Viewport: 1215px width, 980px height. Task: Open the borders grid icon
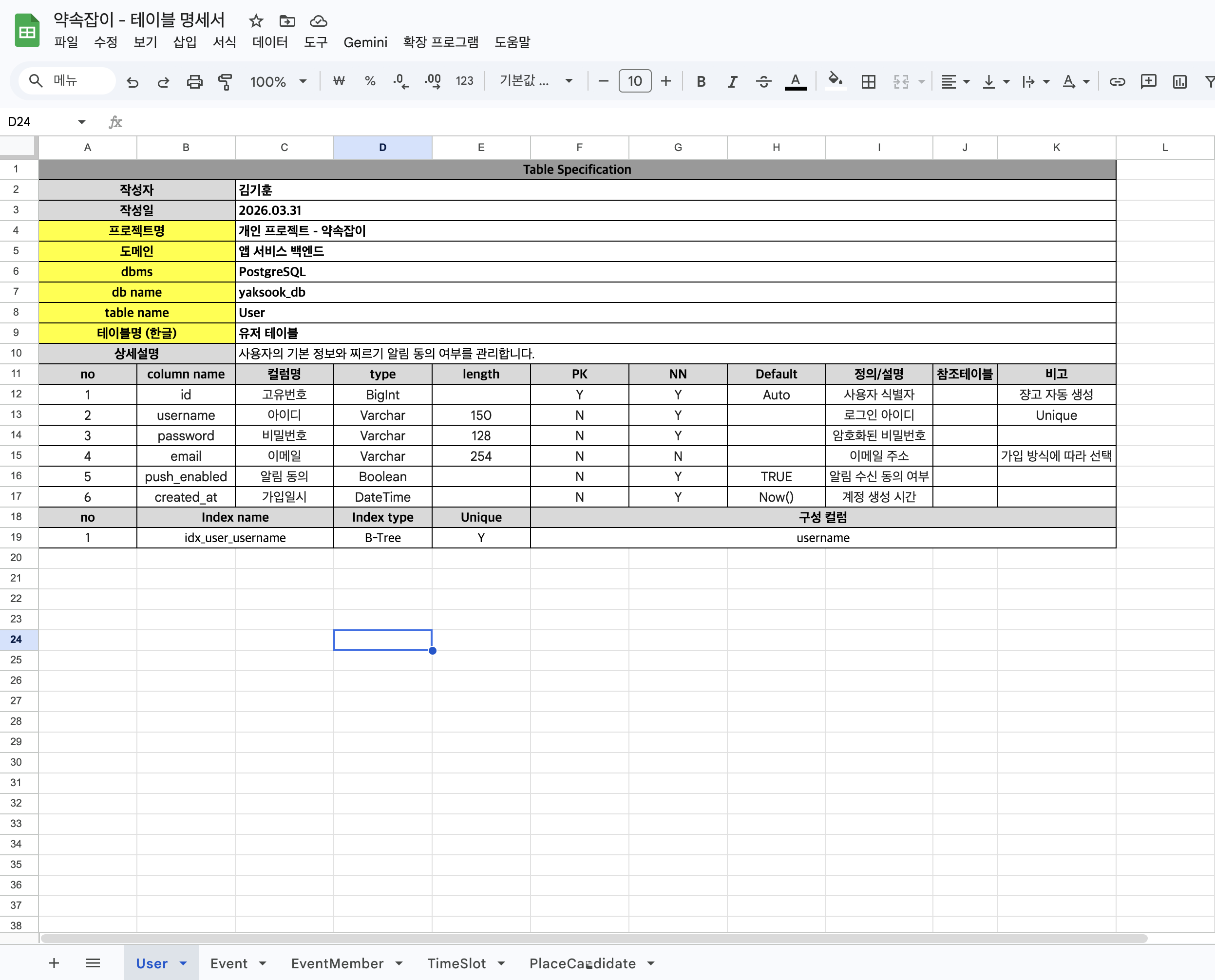click(868, 82)
